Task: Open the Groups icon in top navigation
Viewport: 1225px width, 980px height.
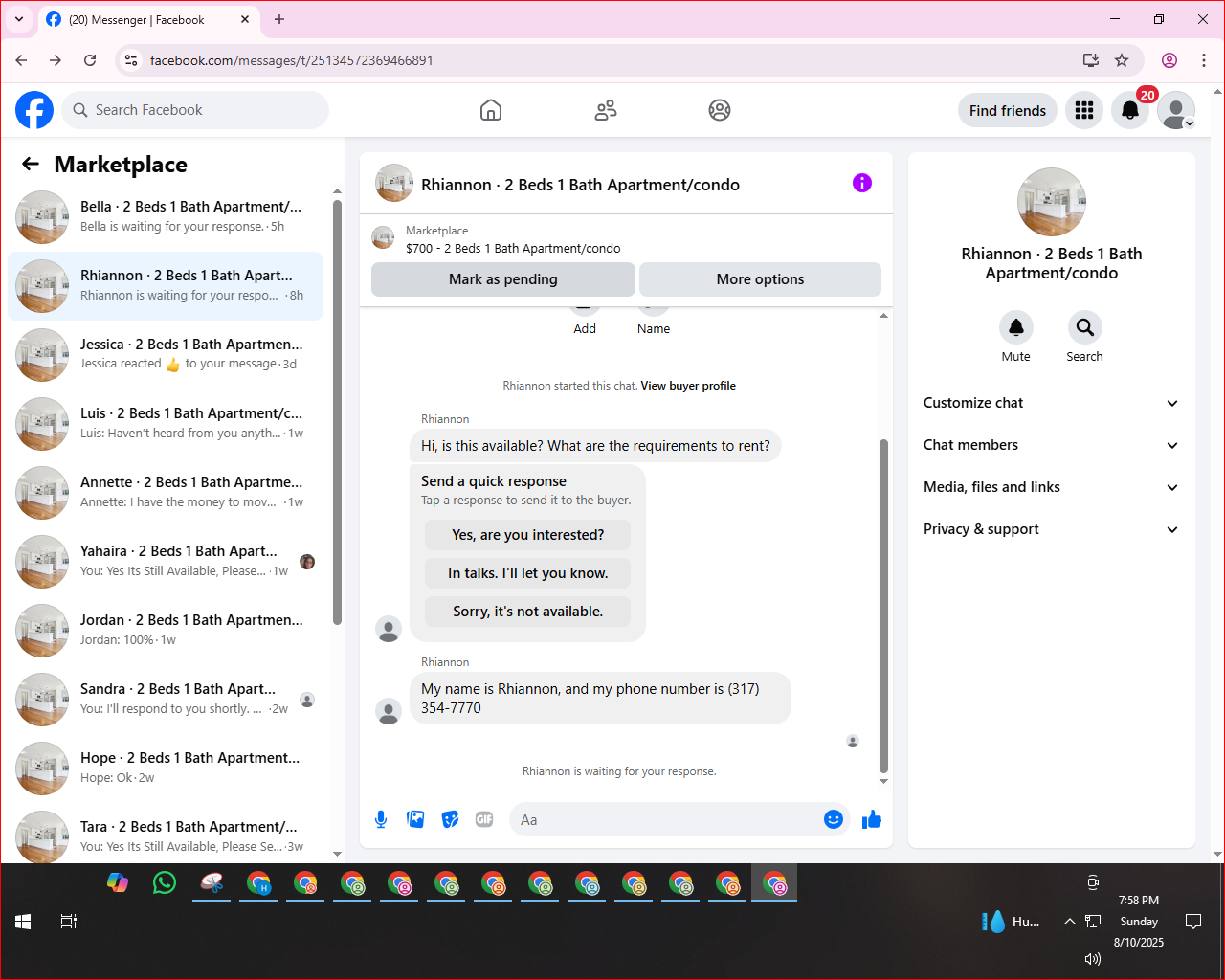Action: [x=720, y=110]
